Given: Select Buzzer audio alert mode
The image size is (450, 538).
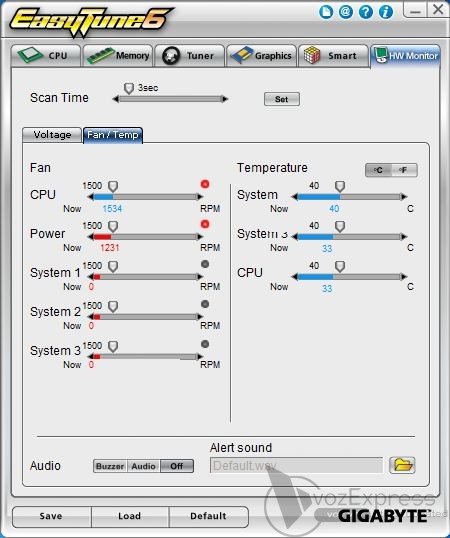Looking at the screenshot, I should [110, 466].
